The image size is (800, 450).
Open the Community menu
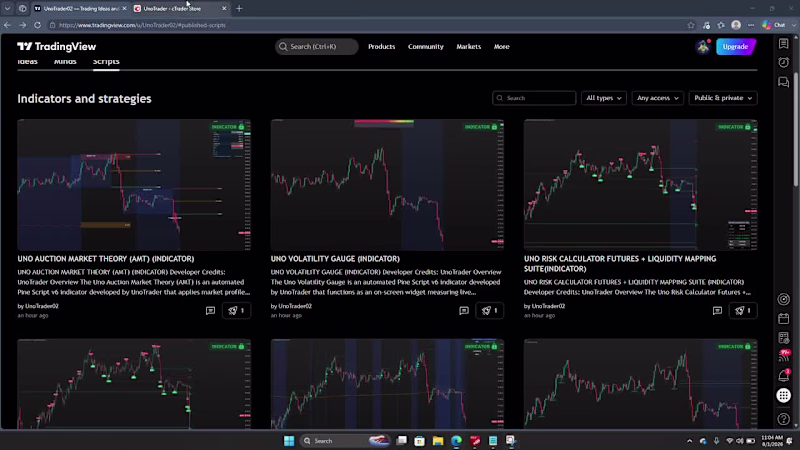[426, 46]
